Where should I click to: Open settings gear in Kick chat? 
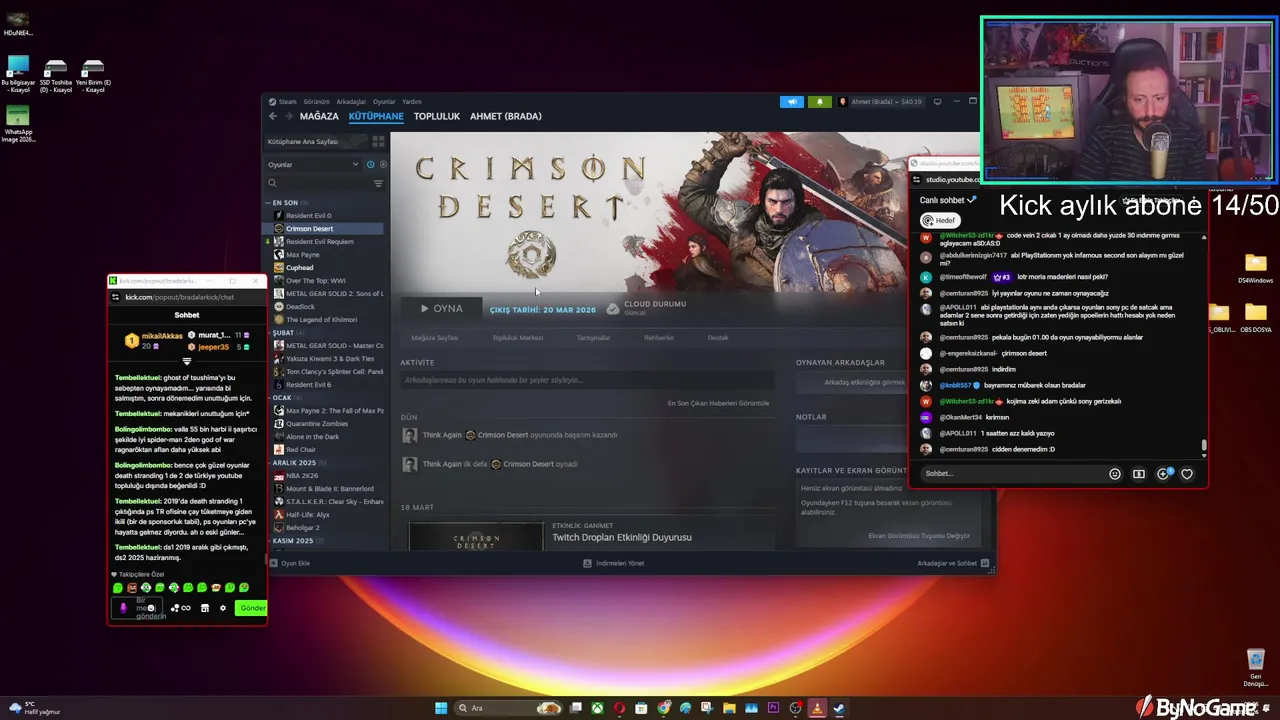click(x=223, y=608)
